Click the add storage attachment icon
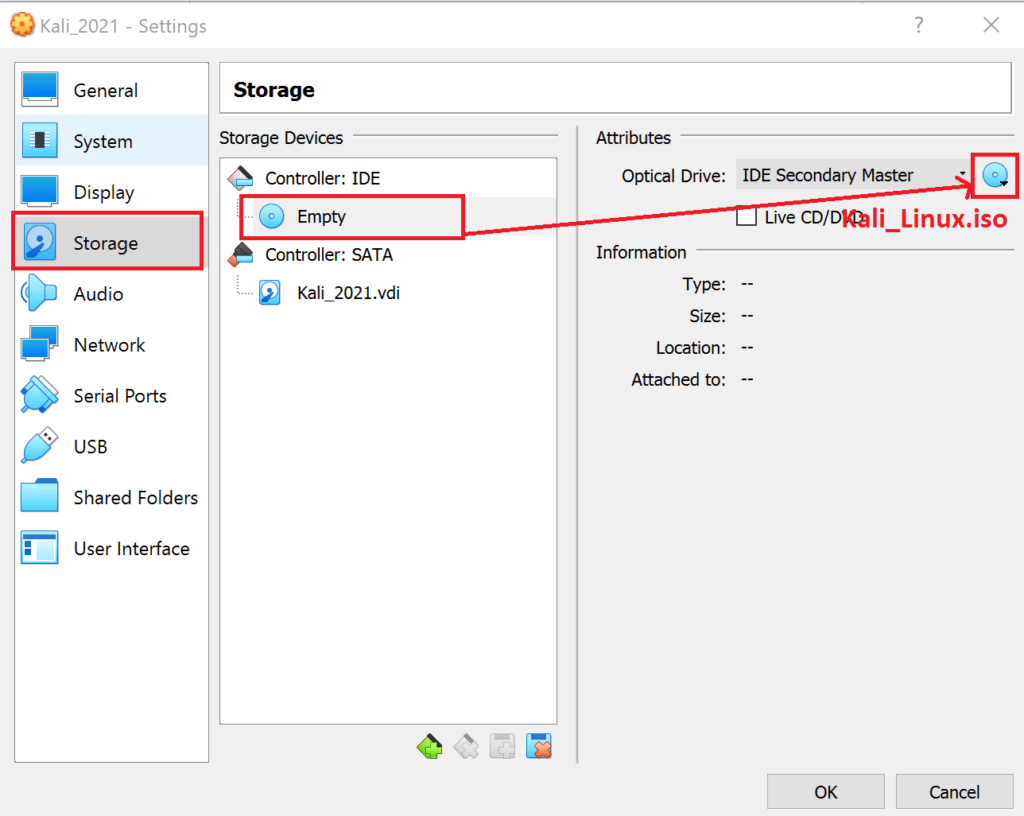This screenshot has width=1024, height=816. click(502, 746)
